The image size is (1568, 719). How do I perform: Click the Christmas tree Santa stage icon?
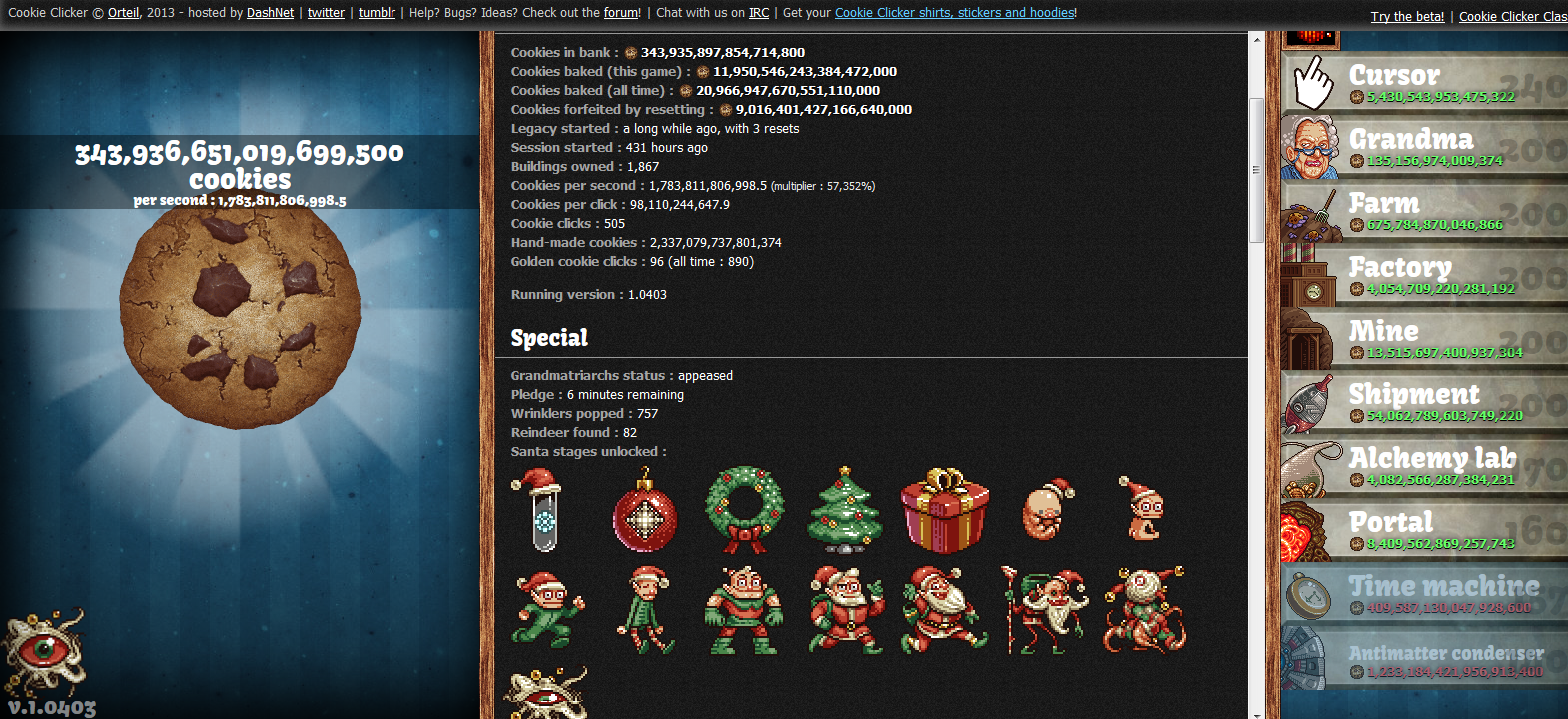[844, 511]
